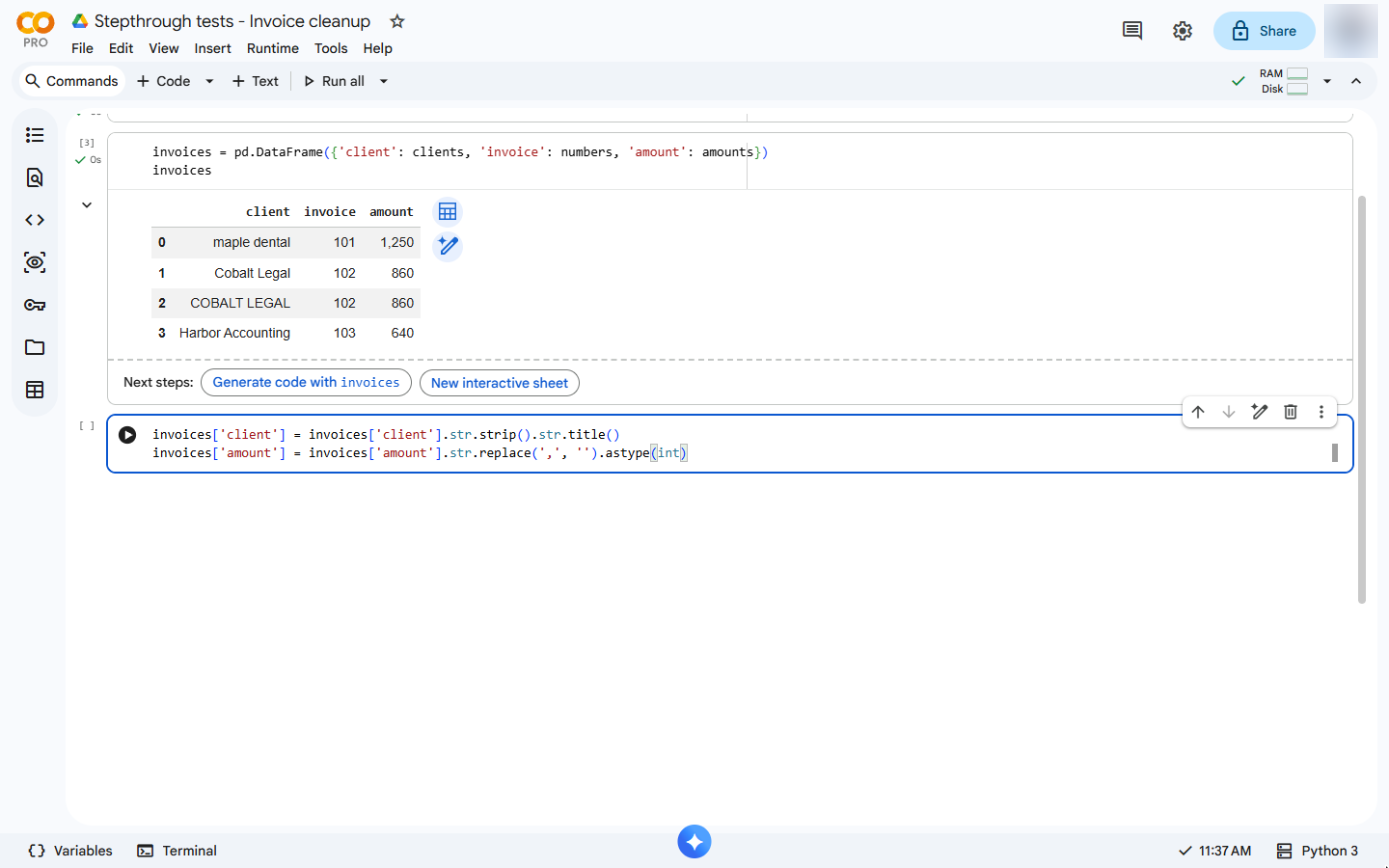Open the Runtime menu
The image size is (1389, 868).
(x=273, y=48)
